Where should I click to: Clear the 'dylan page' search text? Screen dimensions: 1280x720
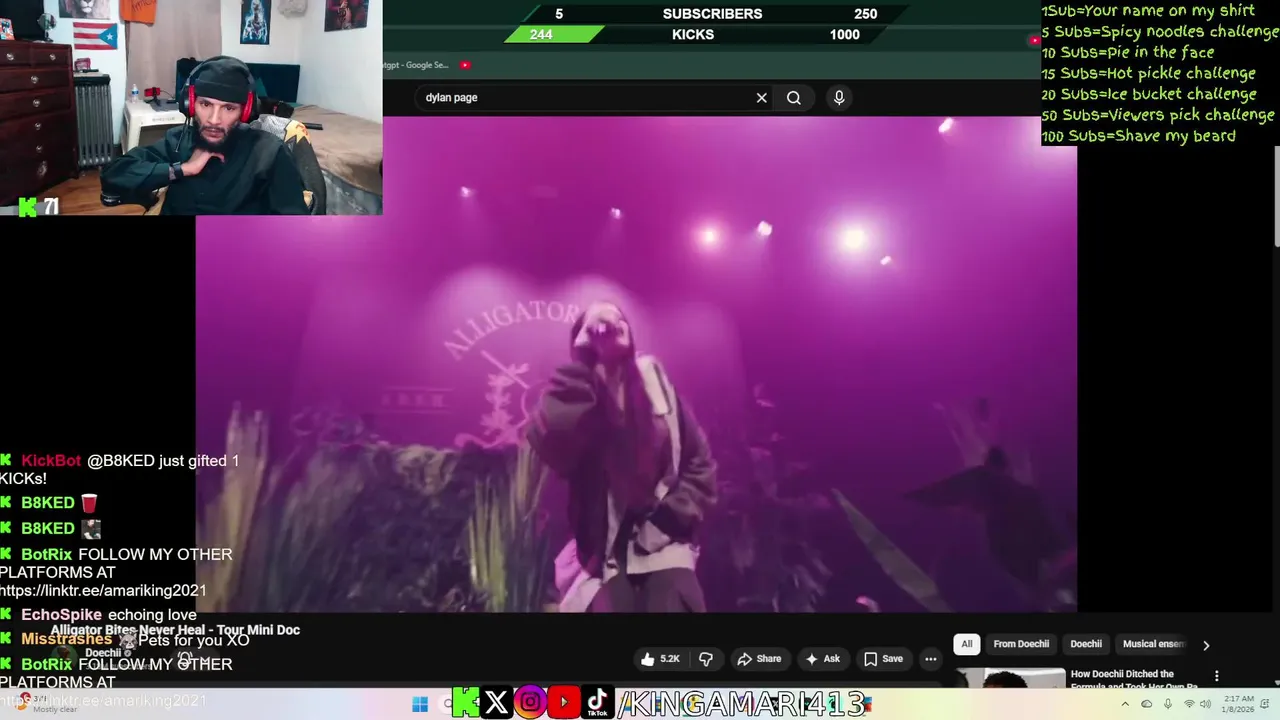pos(761,98)
